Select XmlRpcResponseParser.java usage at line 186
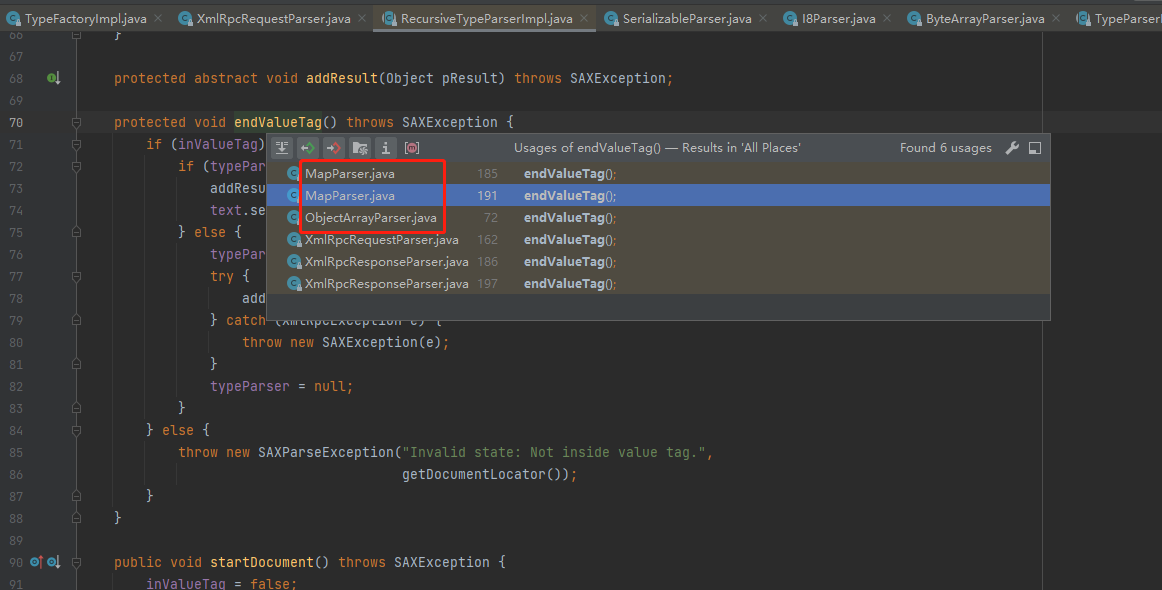The width and height of the screenshot is (1162, 590). pyautogui.click(x=658, y=262)
